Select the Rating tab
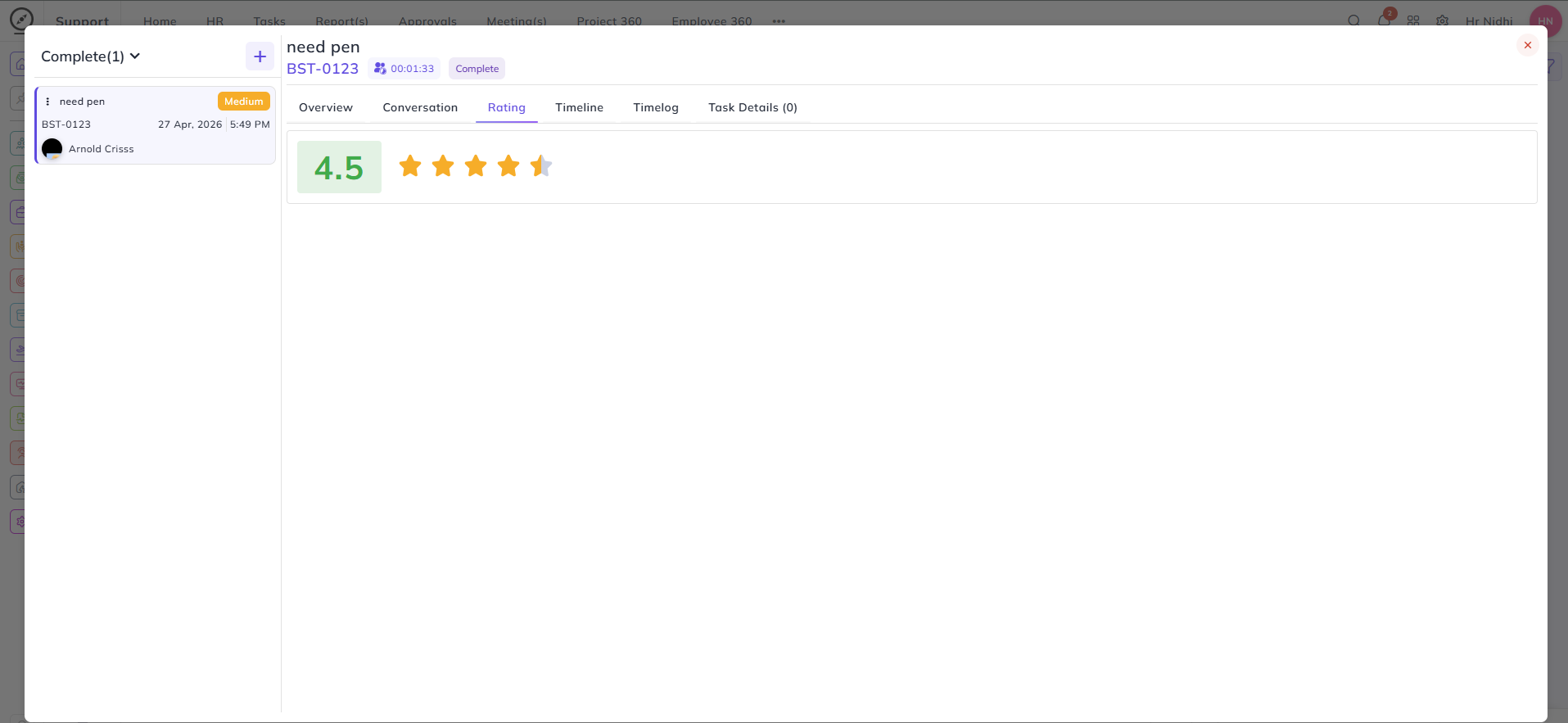The image size is (1568, 723). (507, 107)
